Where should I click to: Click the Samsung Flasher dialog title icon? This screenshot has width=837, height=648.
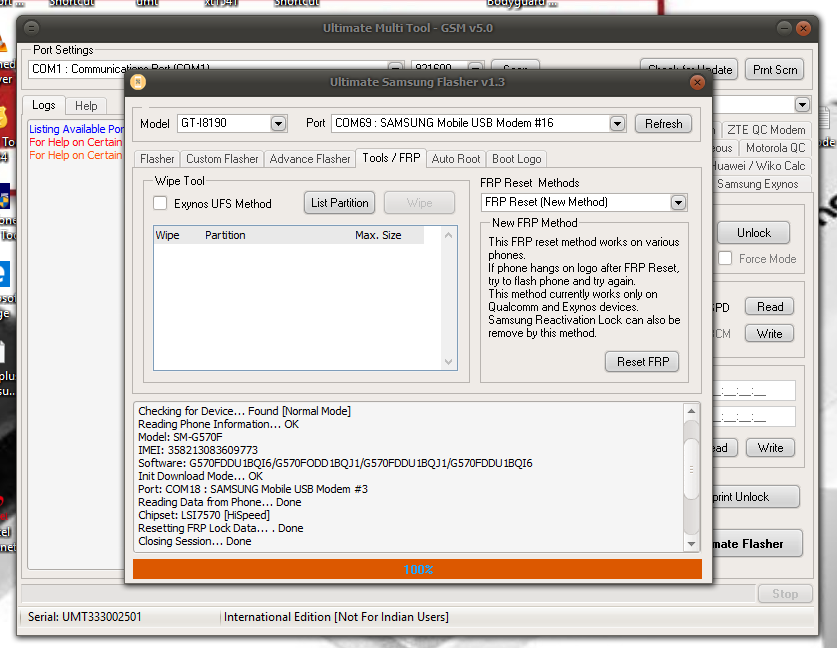click(x=138, y=82)
